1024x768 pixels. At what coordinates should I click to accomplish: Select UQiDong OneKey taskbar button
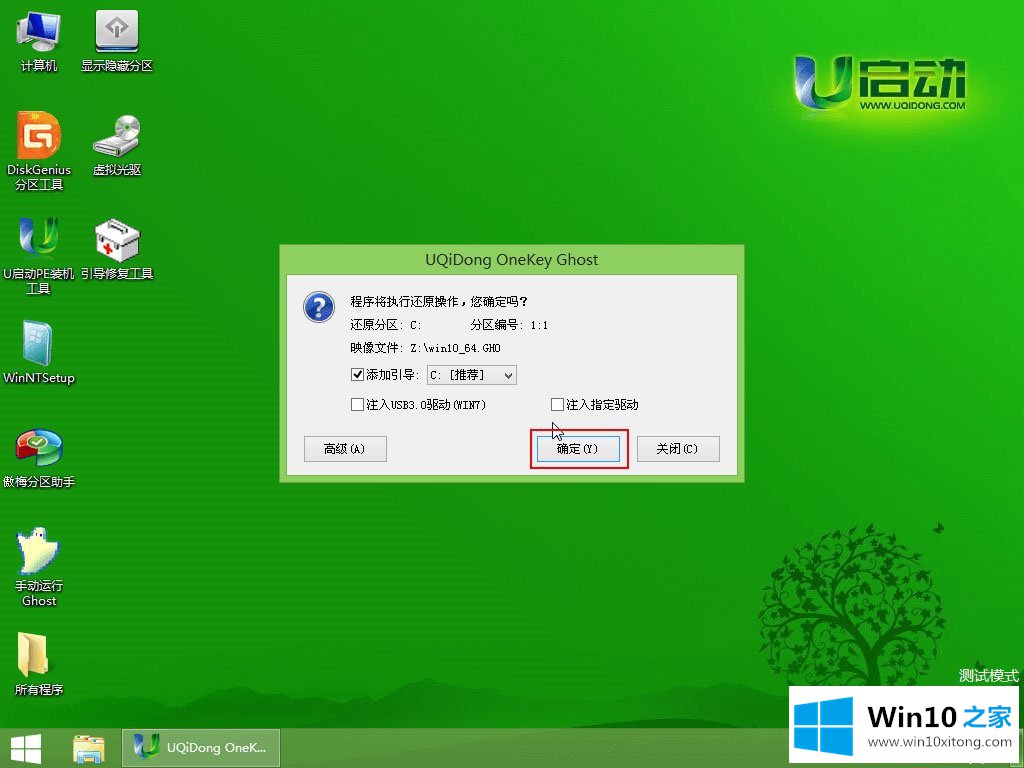[200, 748]
